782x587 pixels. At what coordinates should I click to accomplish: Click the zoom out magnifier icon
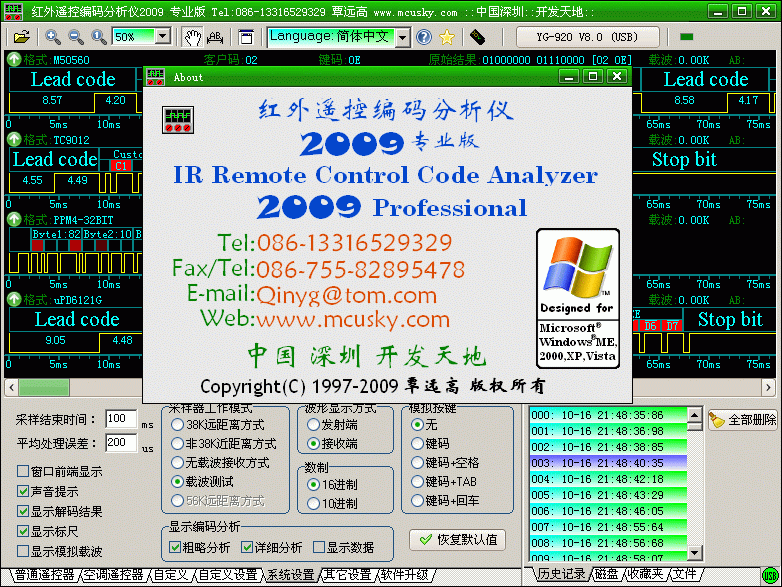click(x=76, y=37)
